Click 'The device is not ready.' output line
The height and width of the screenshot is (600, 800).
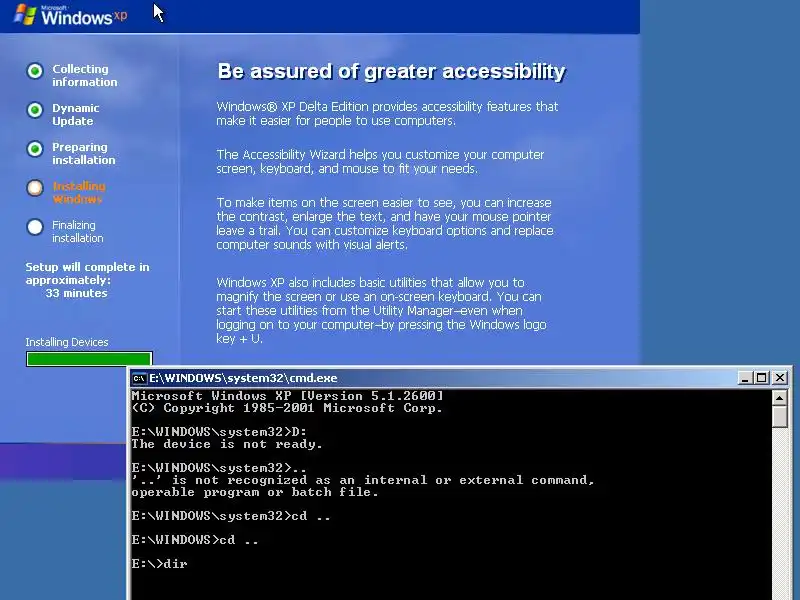[x=227, y=444]
